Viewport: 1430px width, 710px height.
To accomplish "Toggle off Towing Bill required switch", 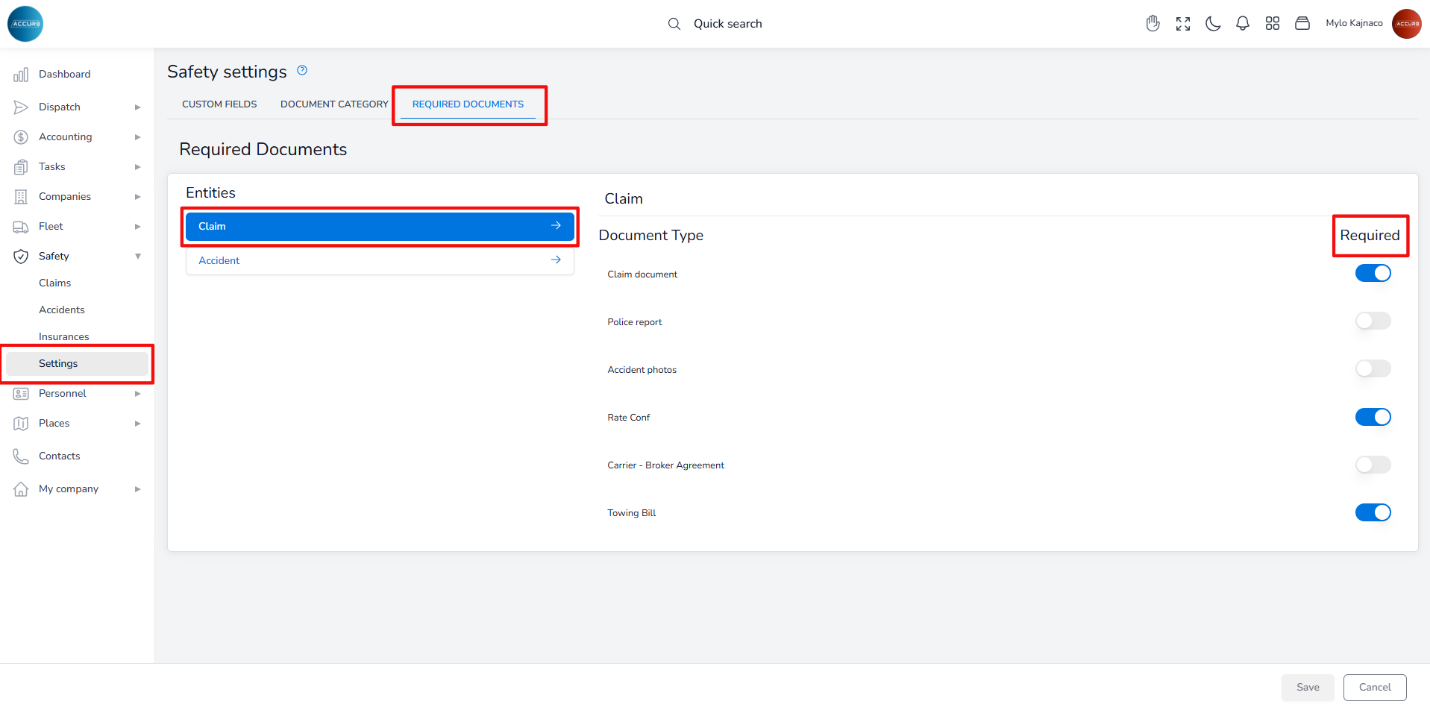I will pos(1372,512).
